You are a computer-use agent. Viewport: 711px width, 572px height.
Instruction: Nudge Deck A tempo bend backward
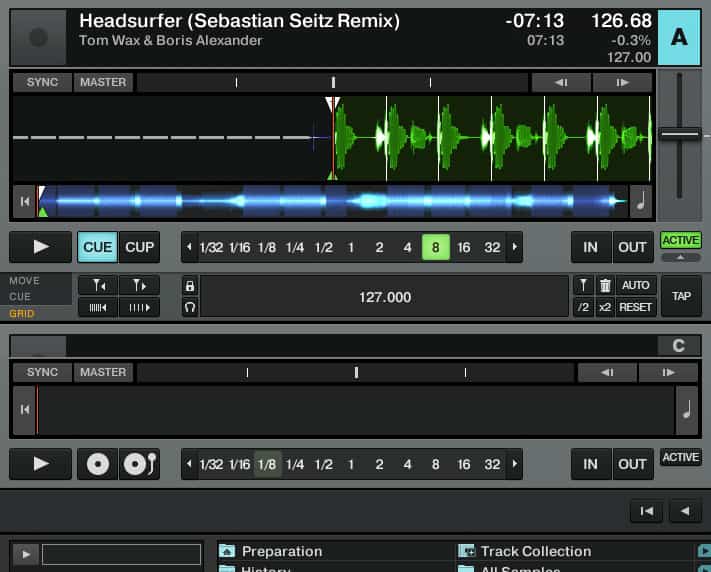(x=561, y=83)
